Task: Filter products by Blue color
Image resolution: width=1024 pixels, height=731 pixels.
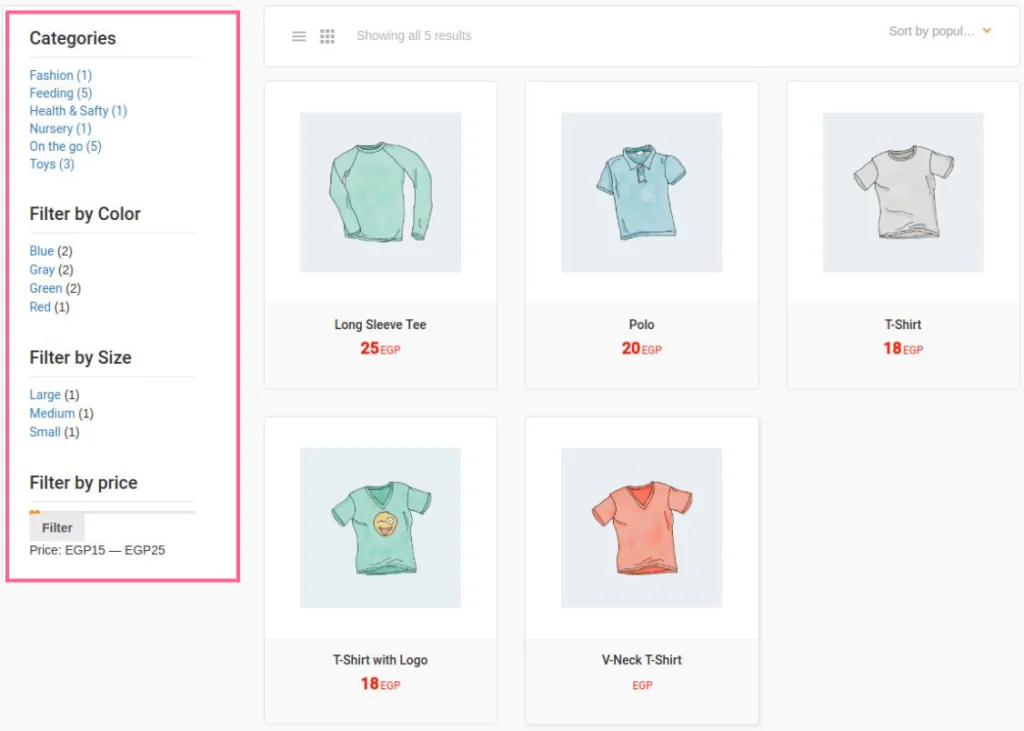Action: (x=41, y=251)
